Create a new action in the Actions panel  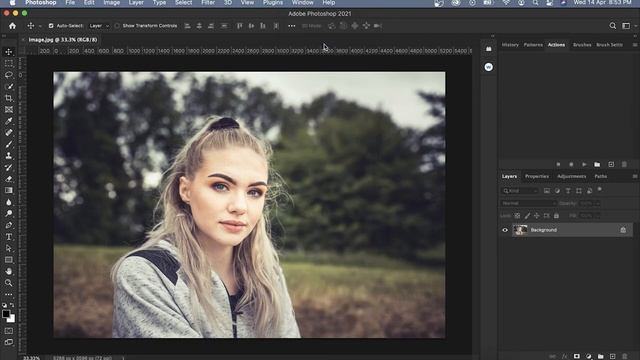point(611,164)
